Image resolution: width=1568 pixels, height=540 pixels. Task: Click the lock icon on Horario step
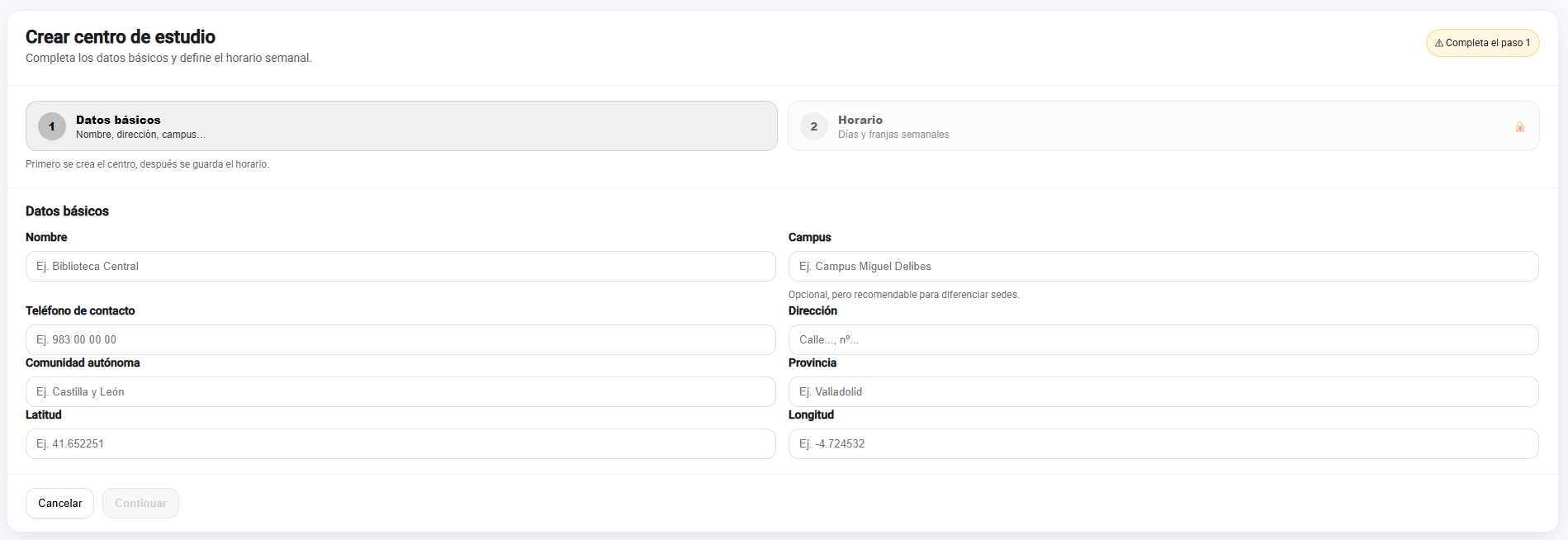tap(1519, 127)
